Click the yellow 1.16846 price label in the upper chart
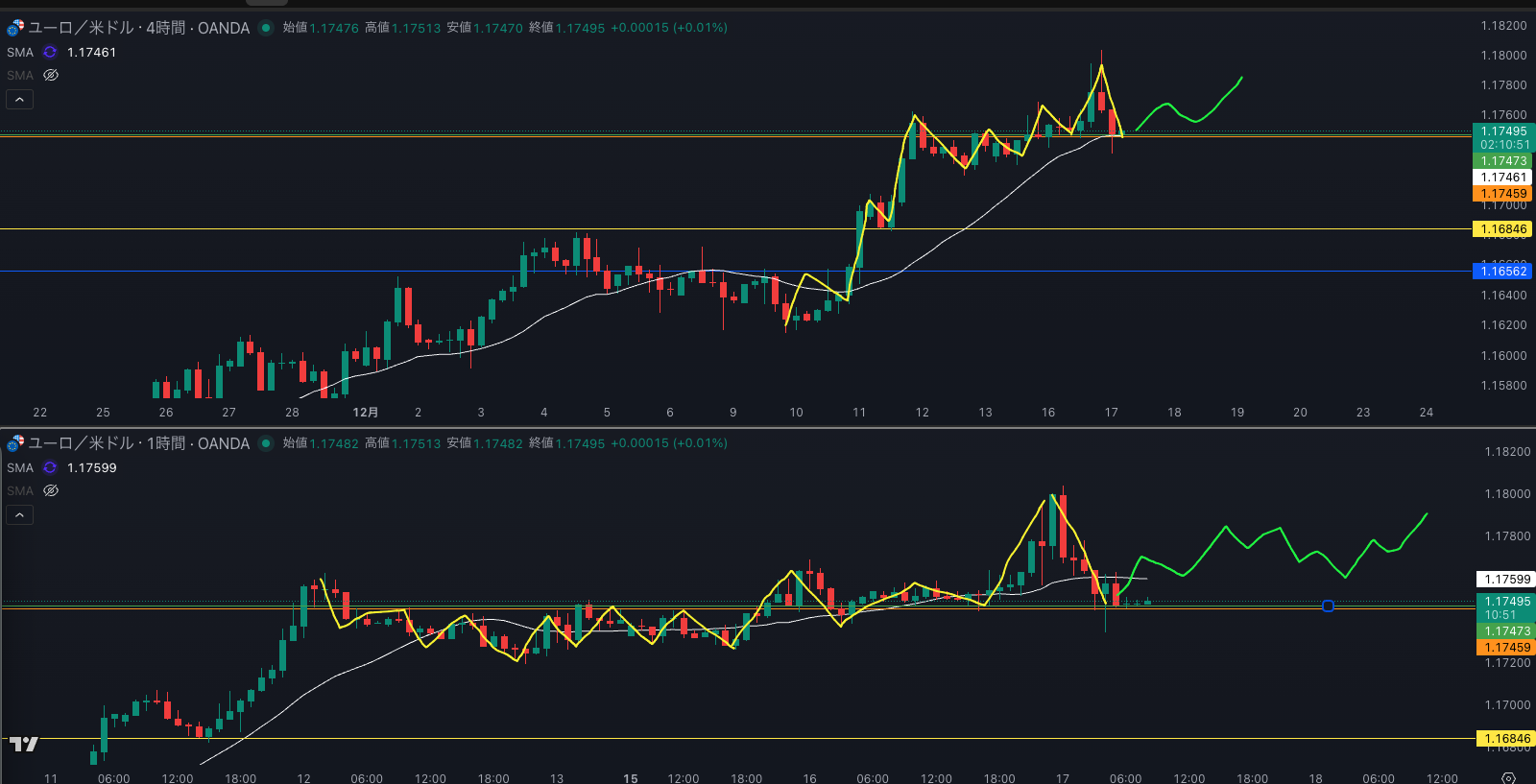 point(1503,229)
